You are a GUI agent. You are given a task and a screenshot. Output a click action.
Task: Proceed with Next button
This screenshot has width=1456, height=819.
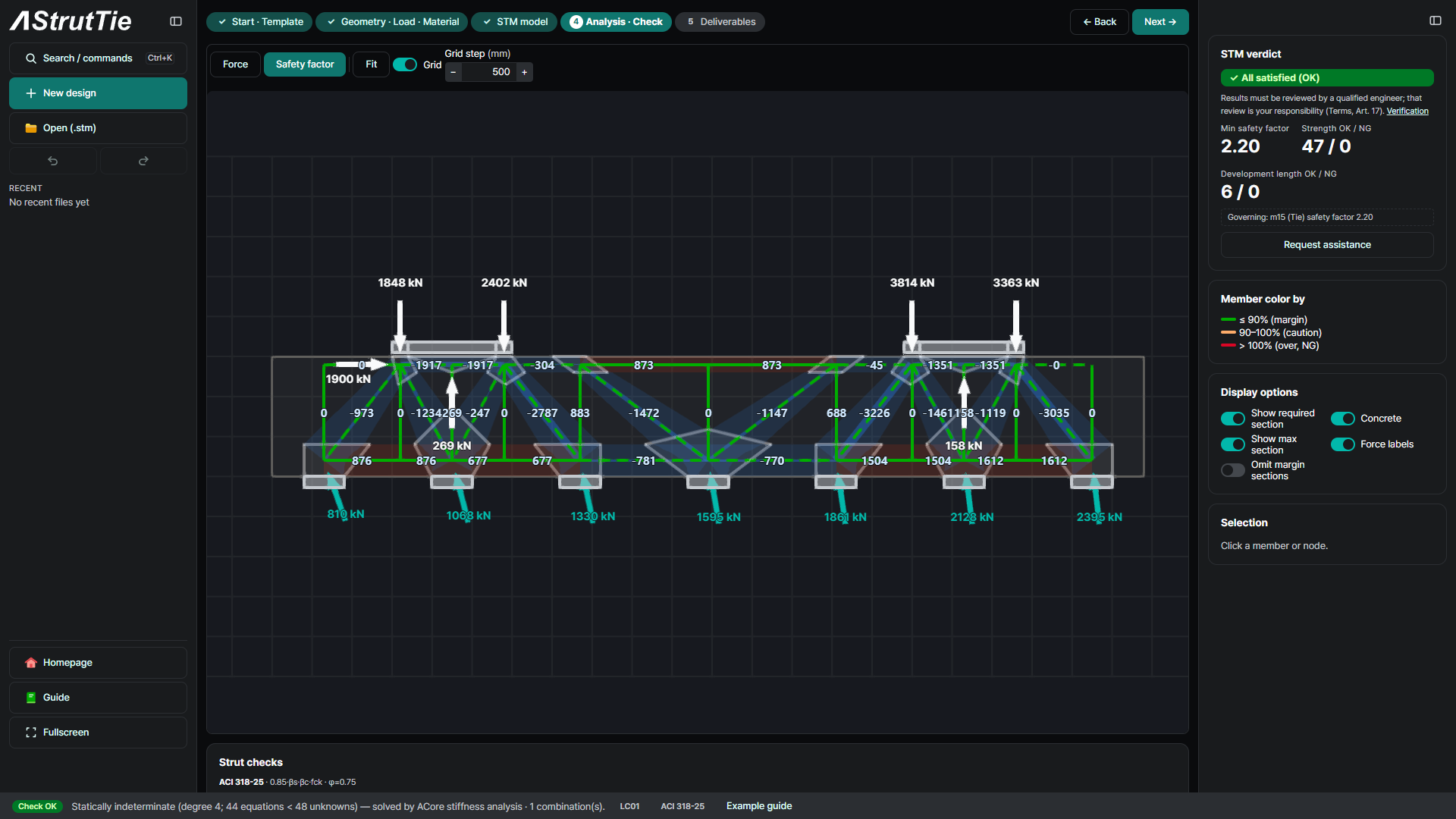1160,22
